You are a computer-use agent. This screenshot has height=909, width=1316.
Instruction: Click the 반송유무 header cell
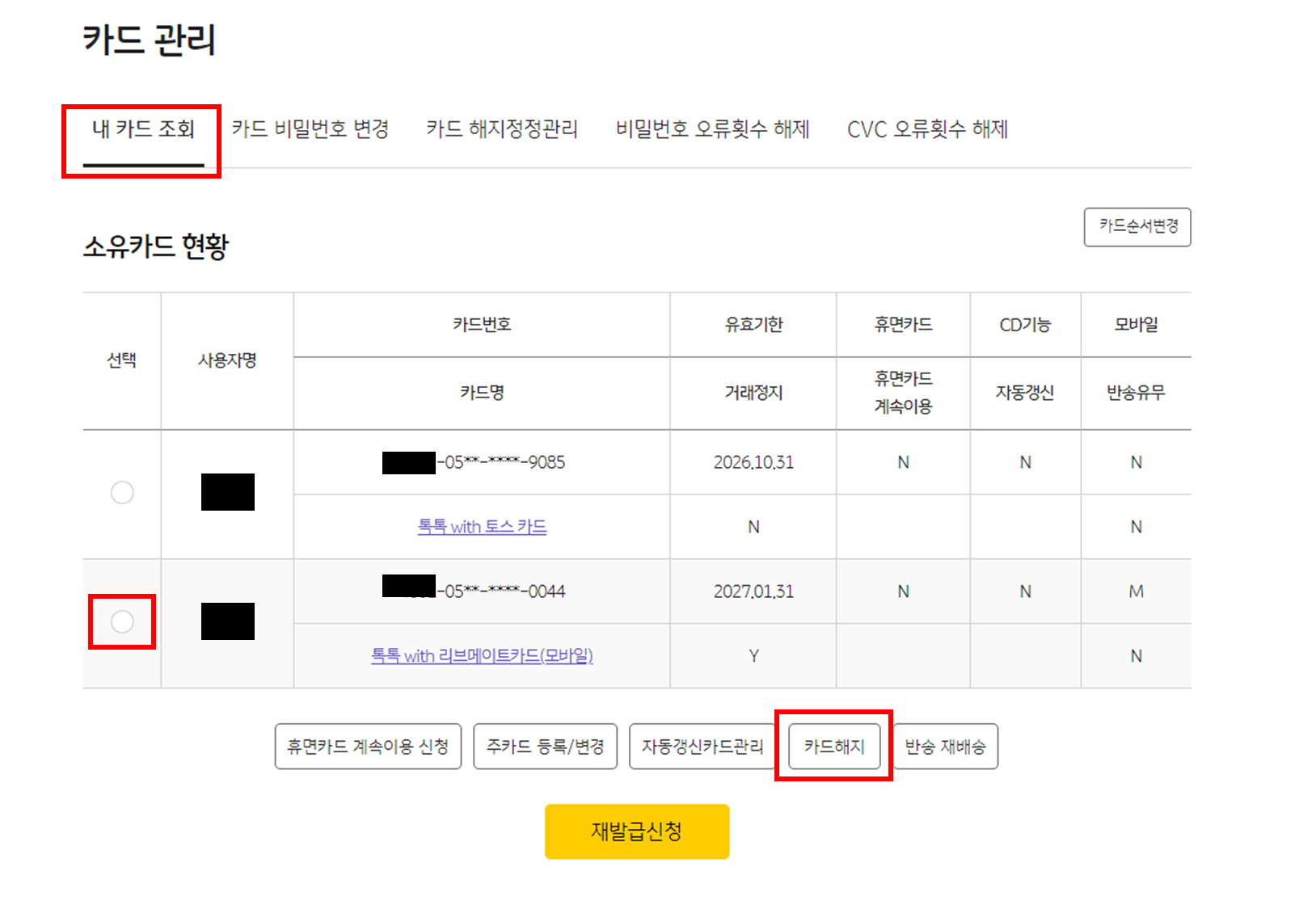tap(1136, 393)
